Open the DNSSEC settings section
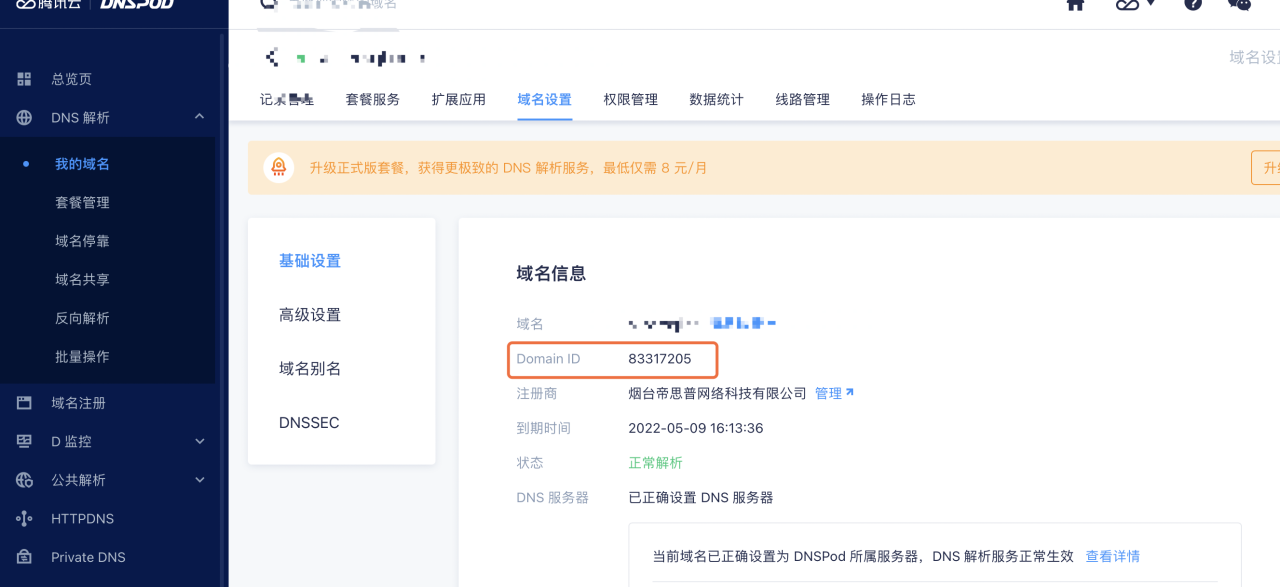 point(308,422)
